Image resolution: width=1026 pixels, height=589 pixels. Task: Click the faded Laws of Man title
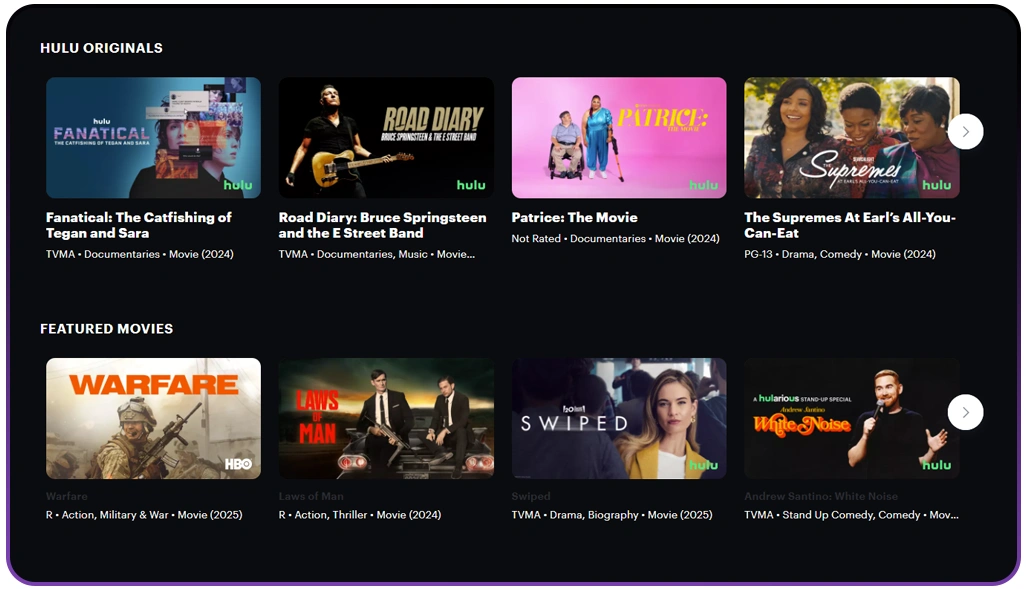coord(311,496)
